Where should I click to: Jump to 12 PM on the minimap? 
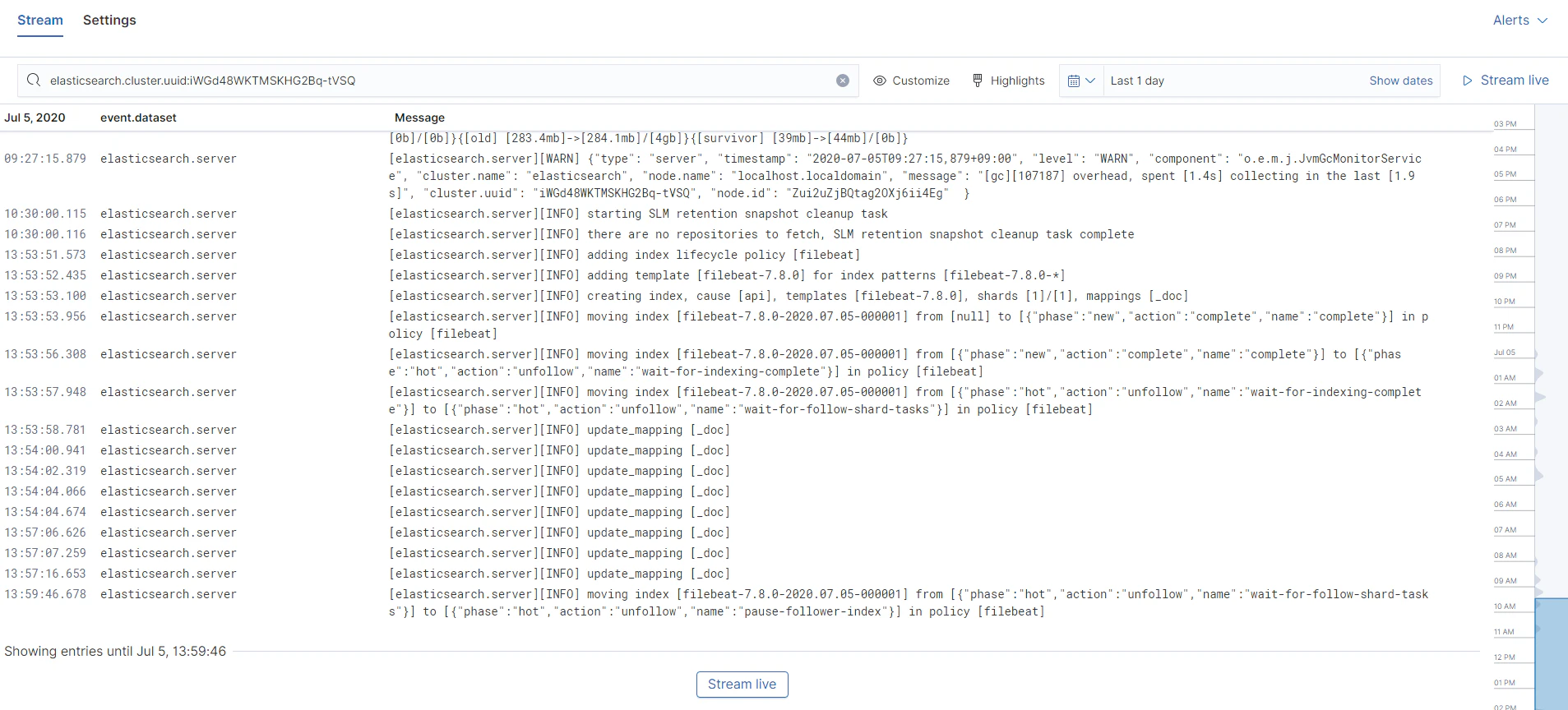click(x=1504, y=657)
